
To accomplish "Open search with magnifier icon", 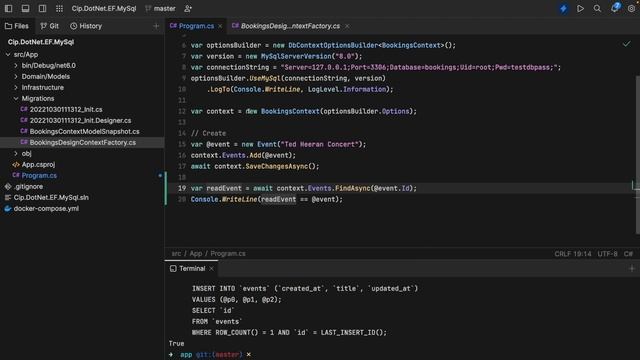I will (597, 9).
